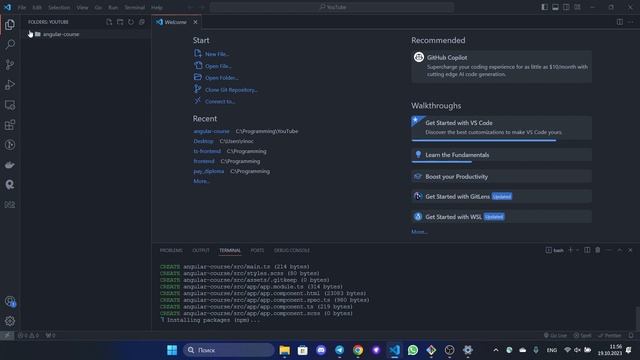Refresh the explorer folder tree
This screenshot has width=640, height=360.
pos(131,22)
